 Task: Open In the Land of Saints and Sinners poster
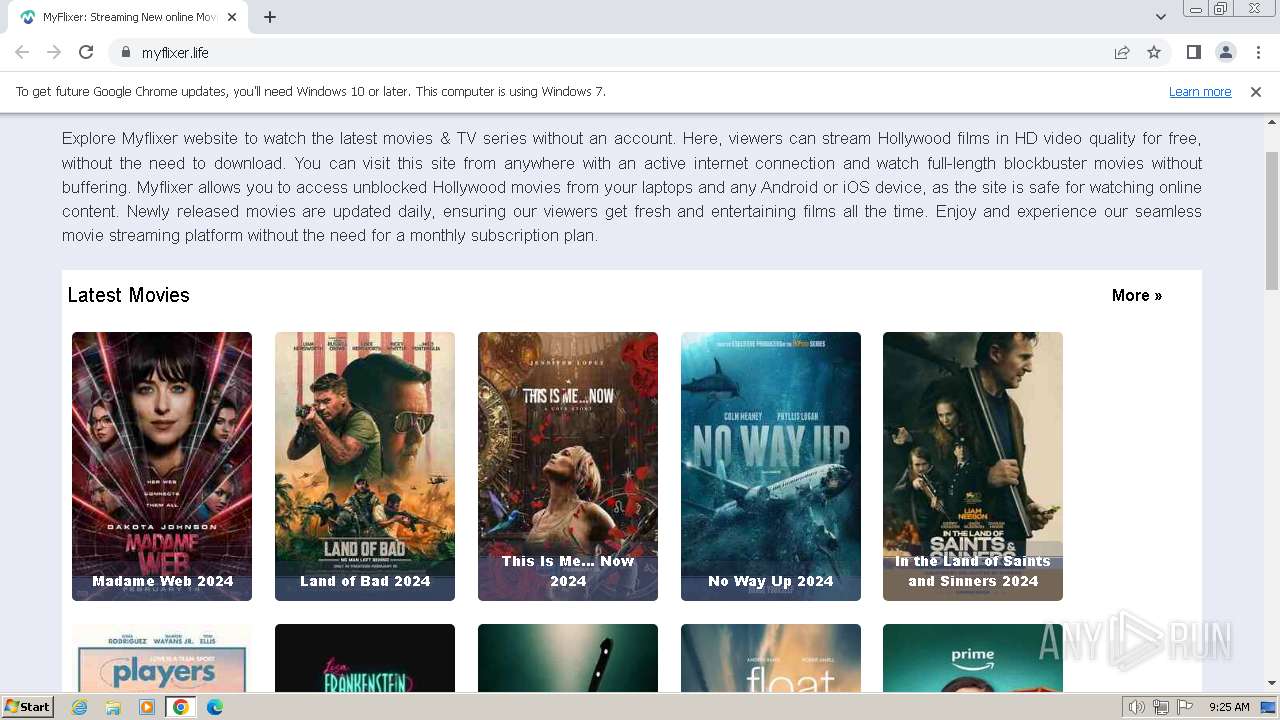pos(973,466)
